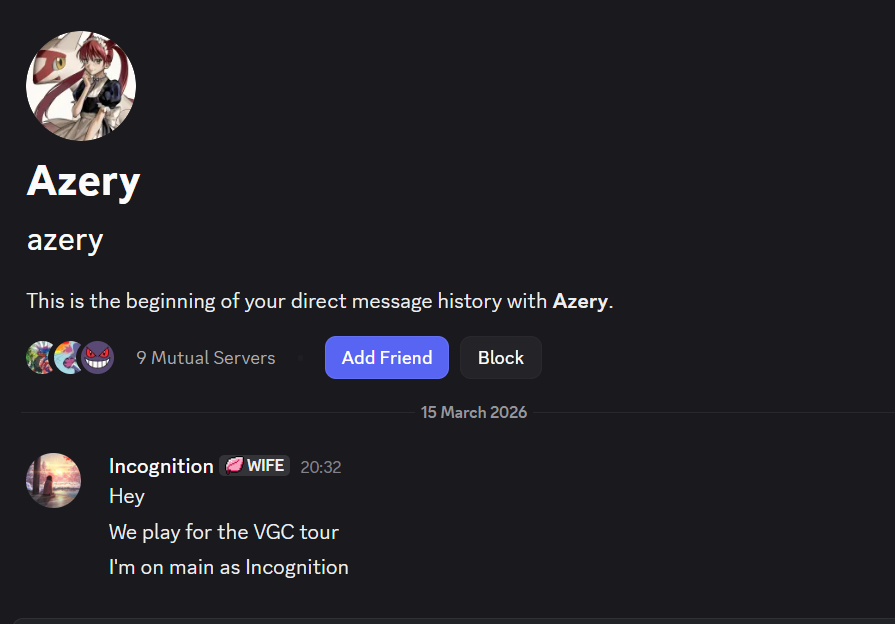Click the 20:32 timestamp
This screenshot has height=624, width=895.
[x=321, y=467]
